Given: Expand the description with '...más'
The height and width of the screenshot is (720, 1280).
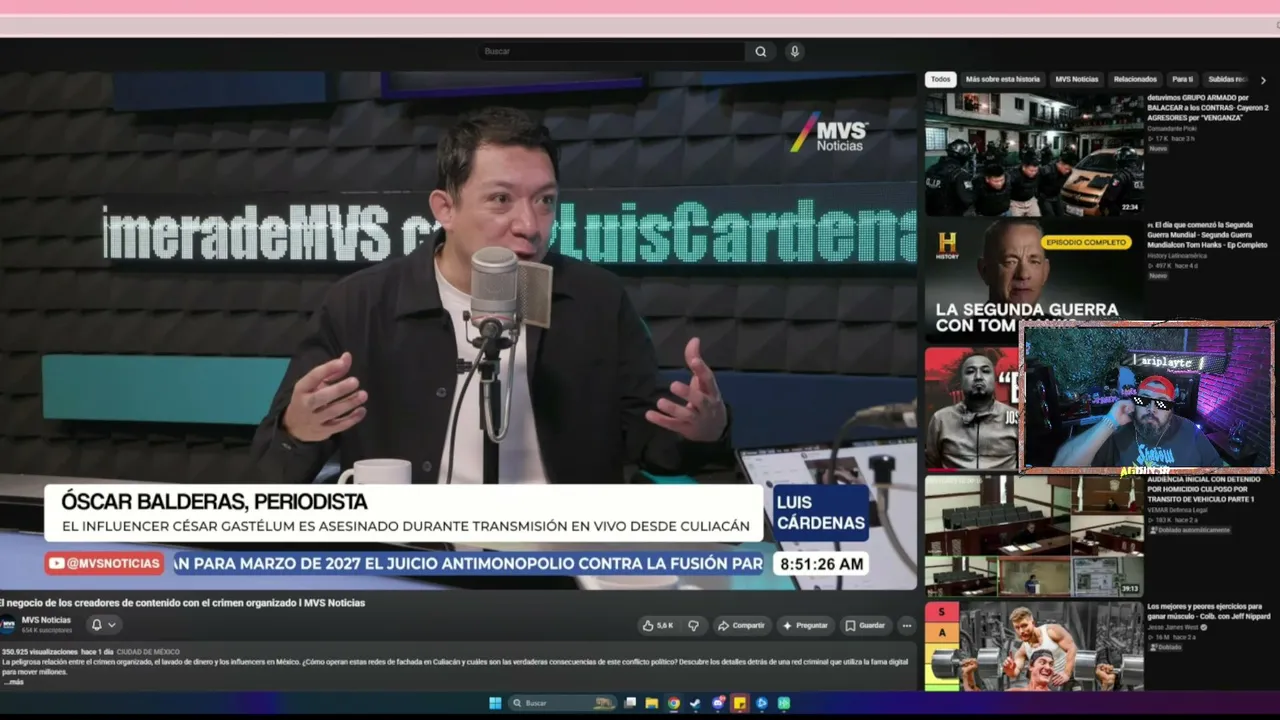Looking at the screenshot, I should pos(14,682).
